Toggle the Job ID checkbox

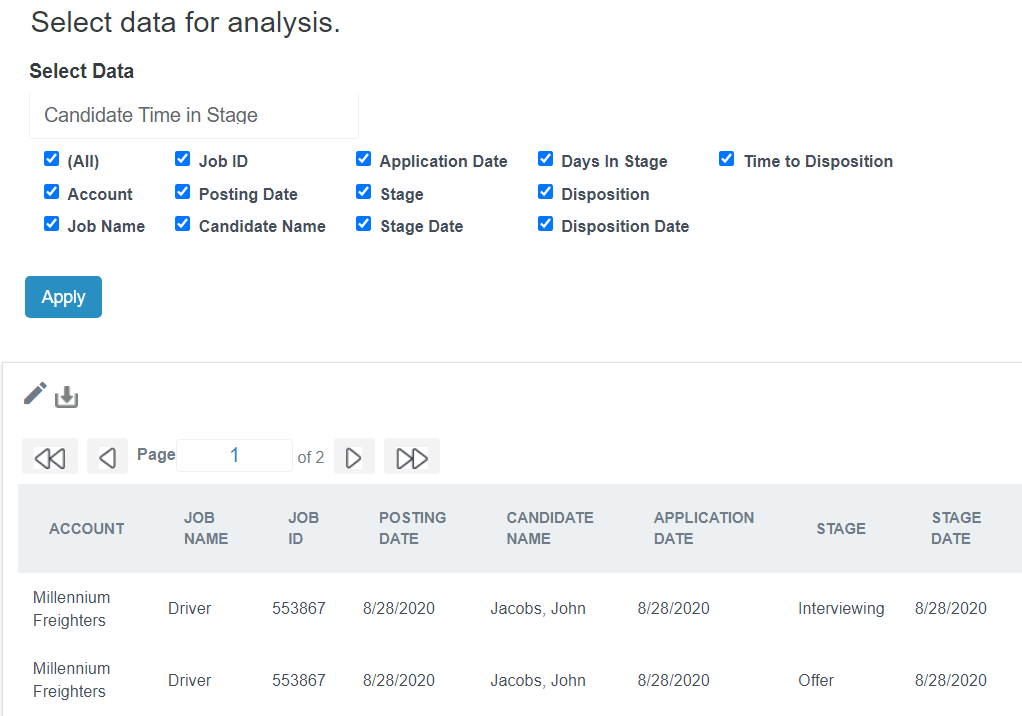pyautogui.click(x=182, y=159)
